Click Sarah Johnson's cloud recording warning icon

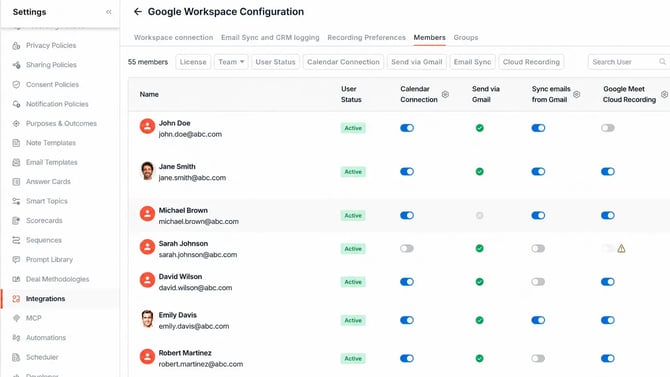pyautogui.click(x=621, y=248)
